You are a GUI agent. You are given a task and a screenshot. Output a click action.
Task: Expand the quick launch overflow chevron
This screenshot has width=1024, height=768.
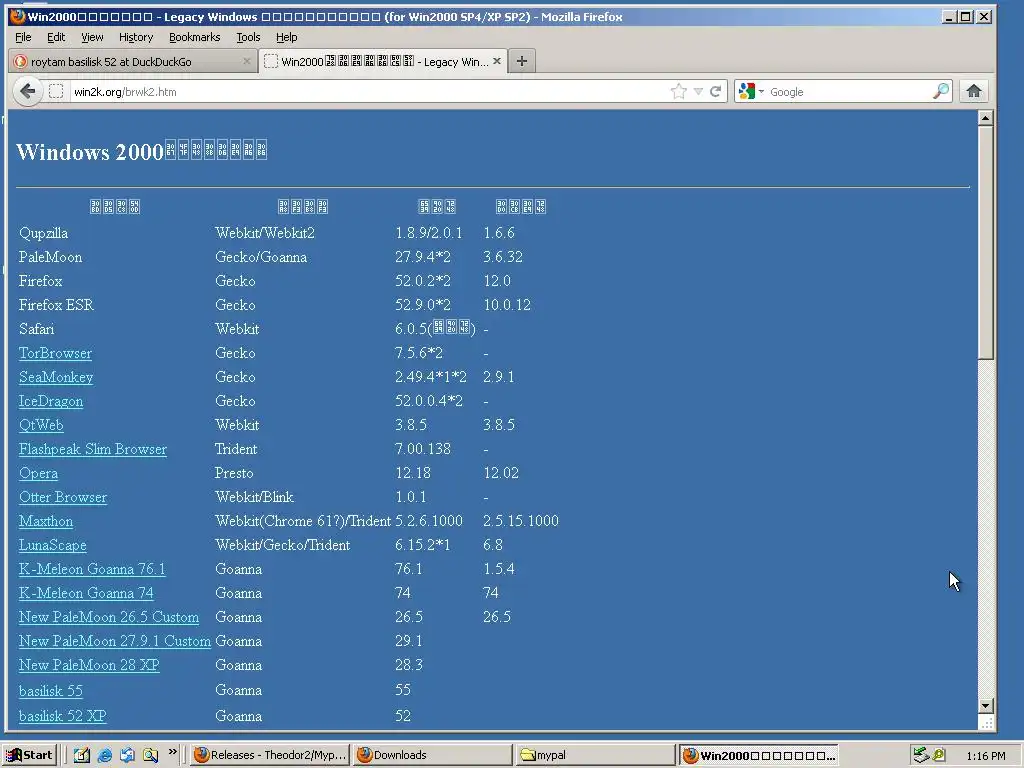[x=172, y=752]
